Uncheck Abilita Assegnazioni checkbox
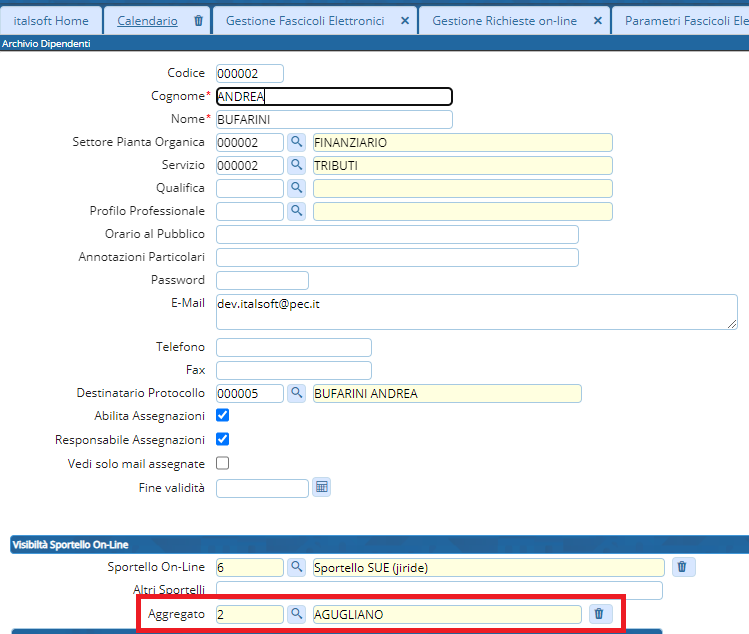This screenshot has width=749, height=634. [x=223, y=415]
